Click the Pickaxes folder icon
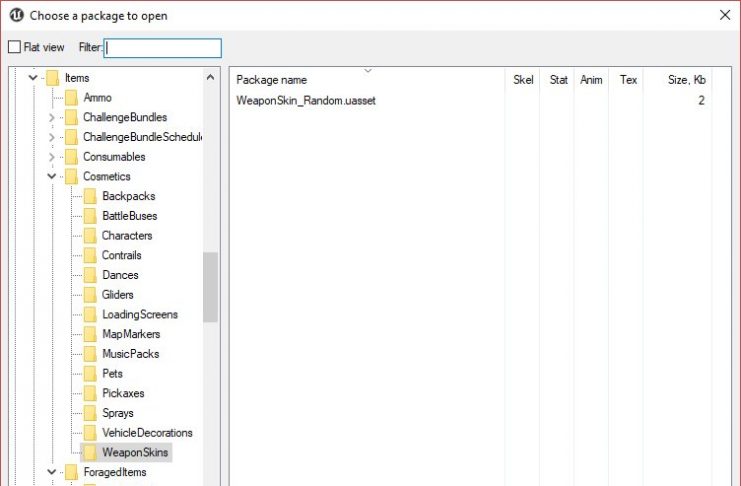 (x=90, y=393)
